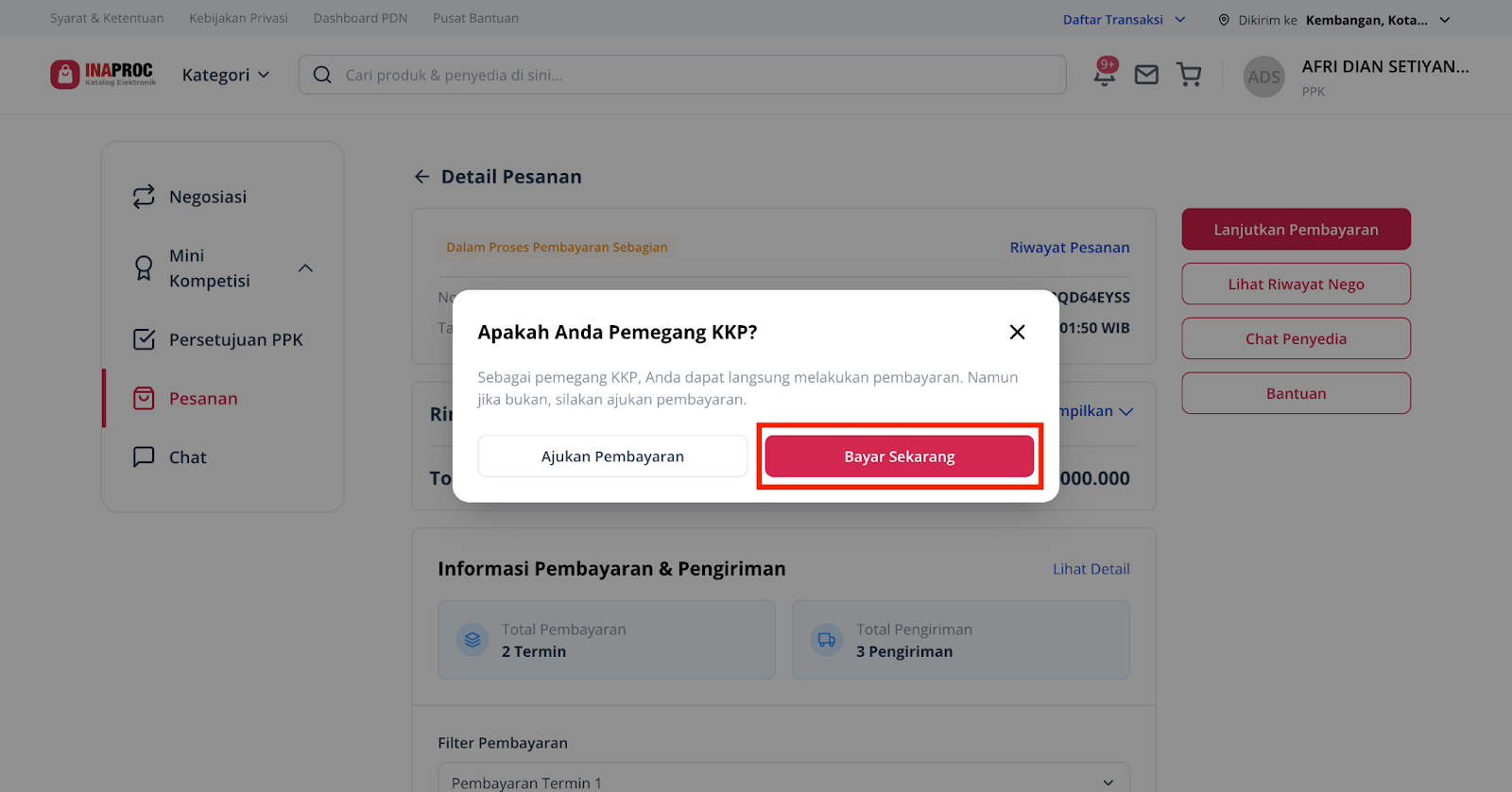The height and width of the screenshot is (792, 1512).
Task: Click the INAPROC logo
Action: tap(103, 74)
